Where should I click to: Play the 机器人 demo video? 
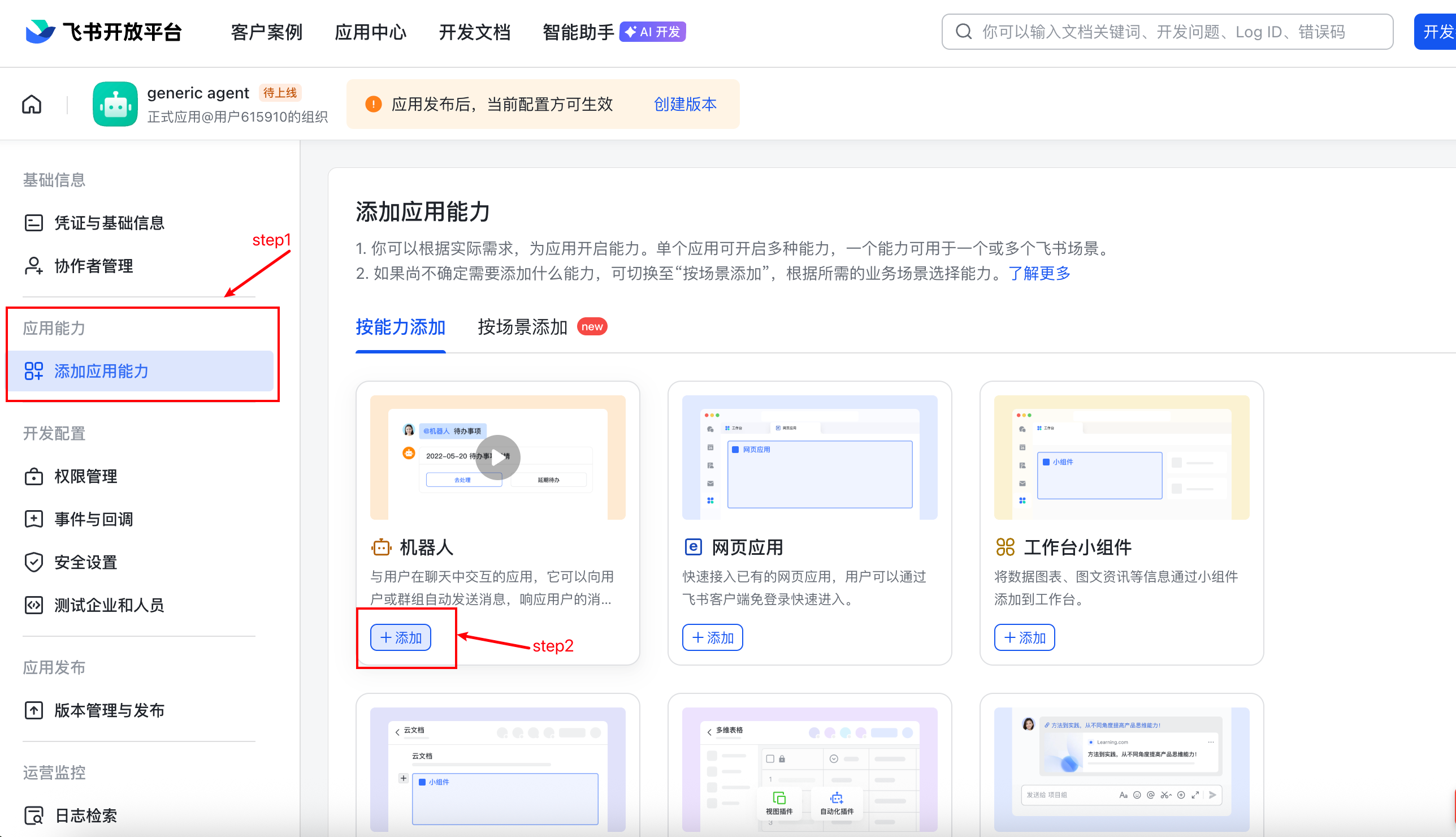click(498, 458)
